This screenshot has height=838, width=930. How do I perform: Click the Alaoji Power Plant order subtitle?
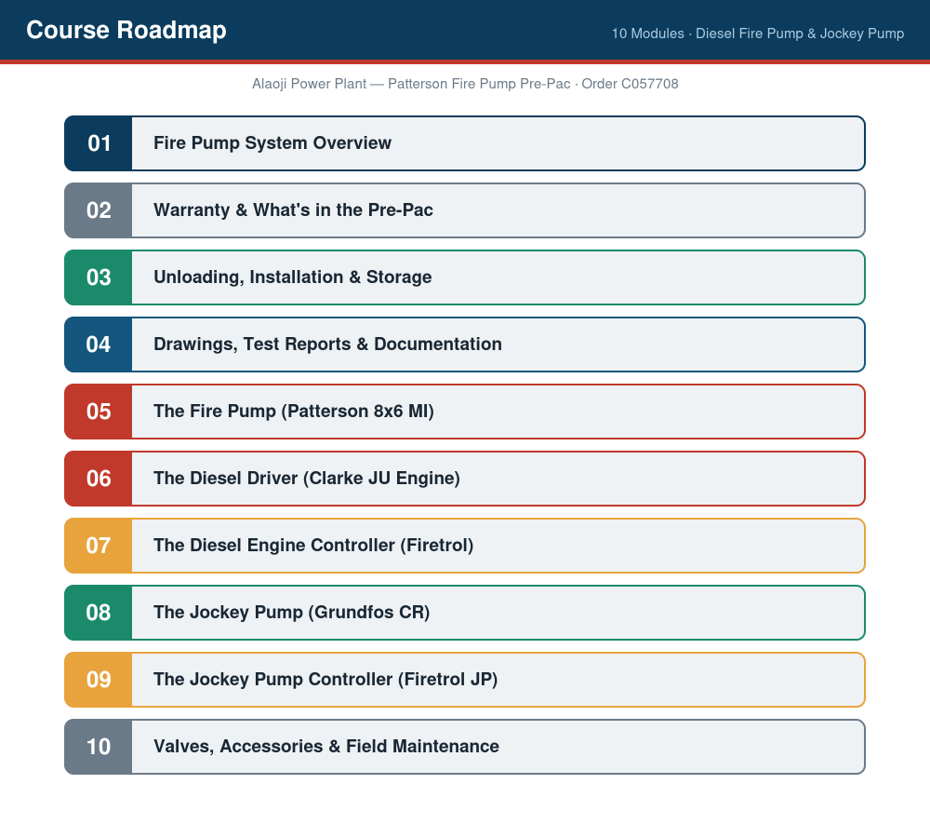pyautogui.click(x=465, y=84)
